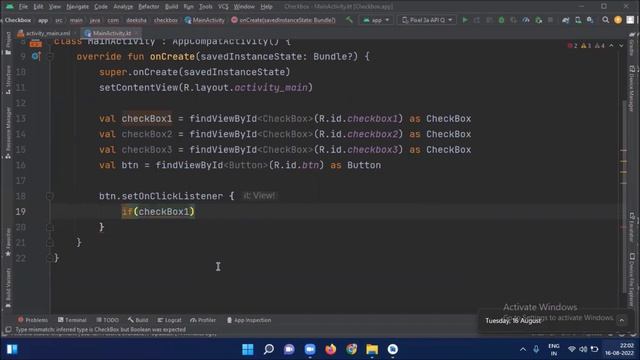The image size is (640, 360).
Task: Click the checkbox breadcrumb in the navigation bar
Action: [165, 20]
